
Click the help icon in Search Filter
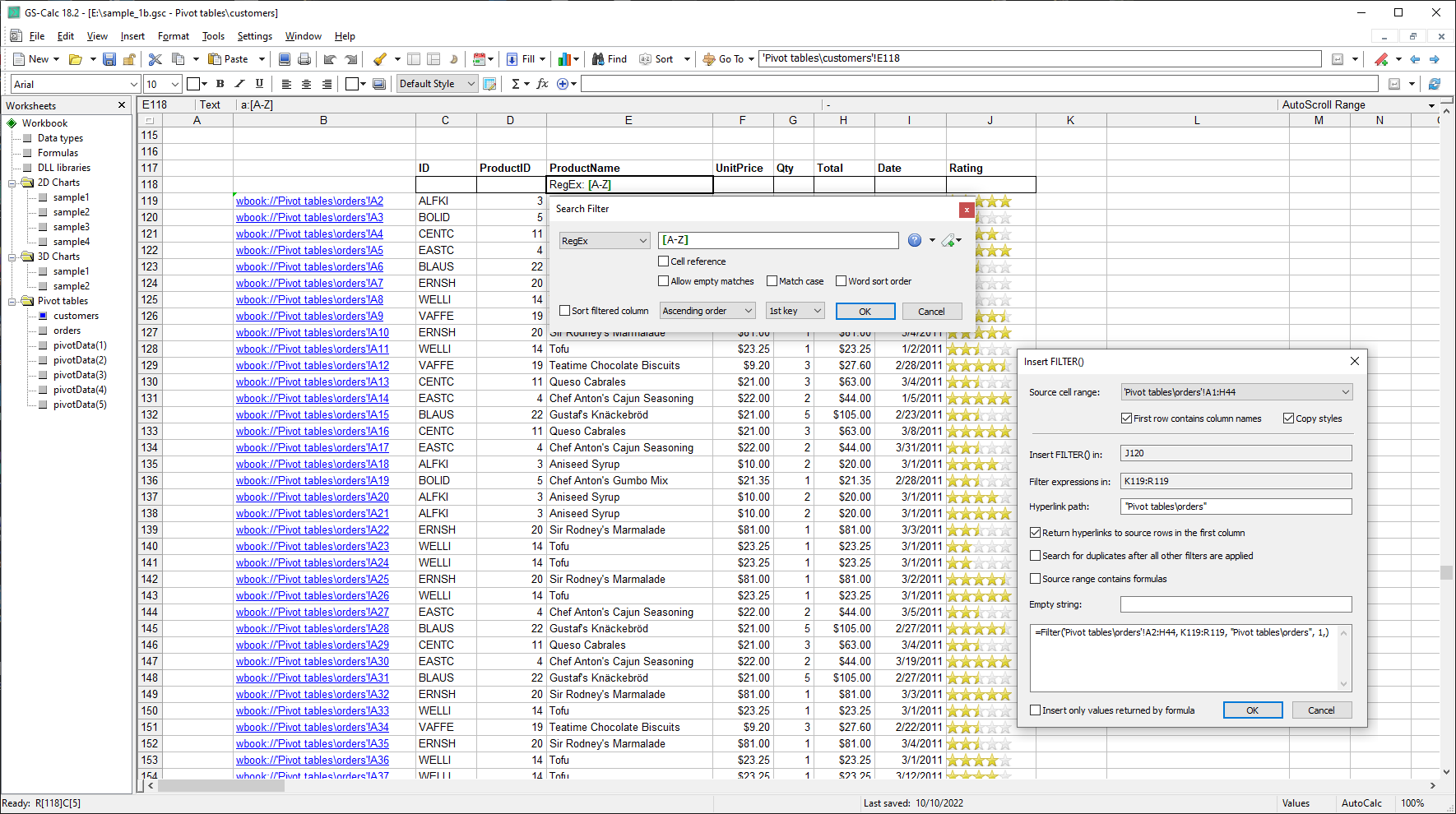tap(915, 240)
